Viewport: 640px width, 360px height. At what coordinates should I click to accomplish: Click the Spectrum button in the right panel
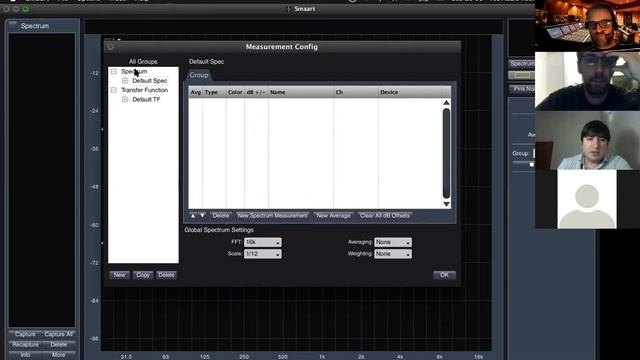point(522,64)
